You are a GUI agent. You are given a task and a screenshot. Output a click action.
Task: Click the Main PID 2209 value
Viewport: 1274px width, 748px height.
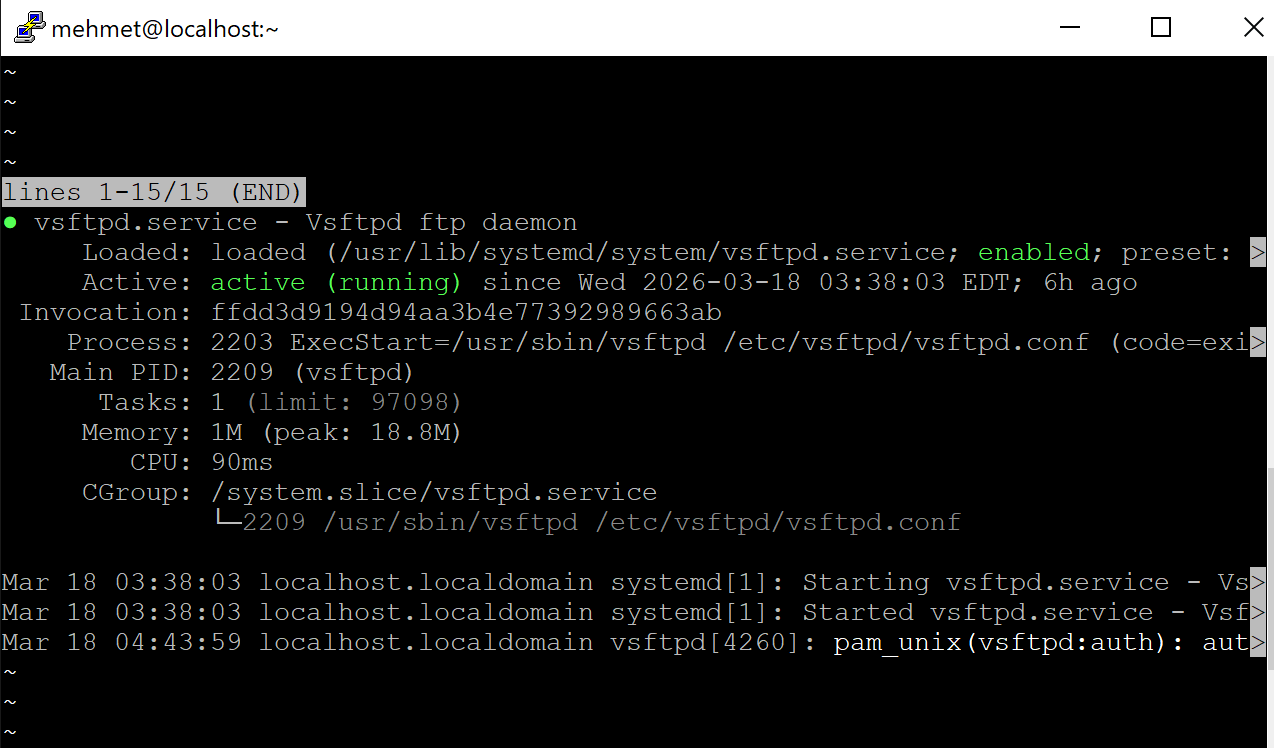pyautogui.click(x=242, y=372)
